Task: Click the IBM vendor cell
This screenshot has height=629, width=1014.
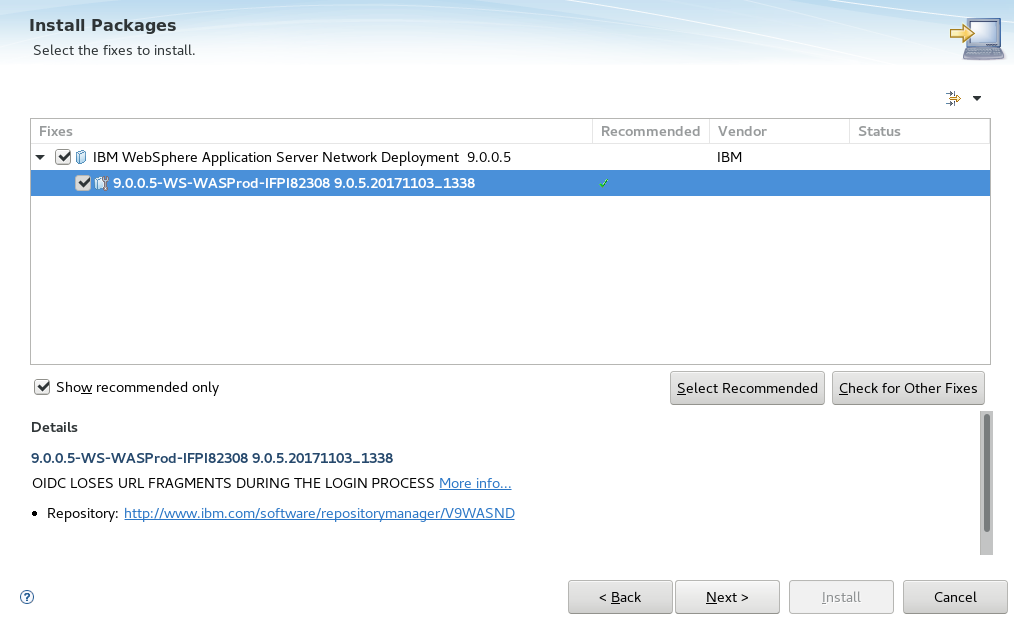Action: coord(729,157)
